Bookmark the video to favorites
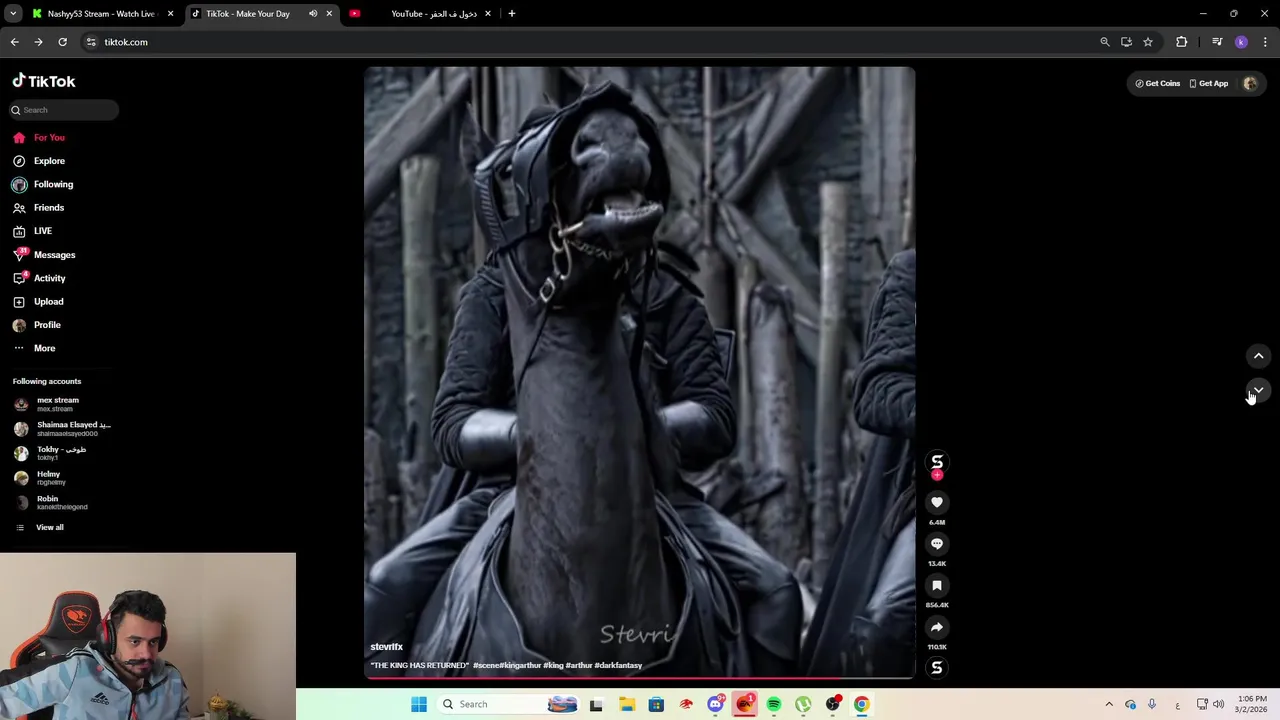Image resolution: width=1280 pixels, height=720 pixels. click(x=937, y=586)
